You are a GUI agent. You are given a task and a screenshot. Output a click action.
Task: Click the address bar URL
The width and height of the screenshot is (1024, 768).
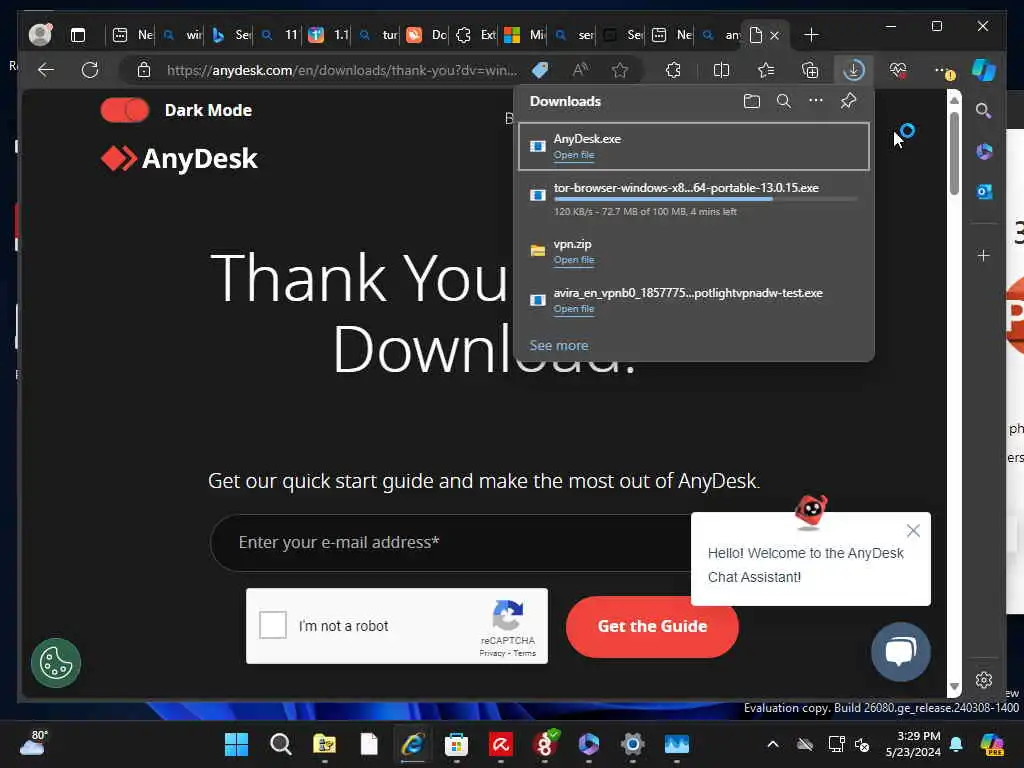[342, 70]
